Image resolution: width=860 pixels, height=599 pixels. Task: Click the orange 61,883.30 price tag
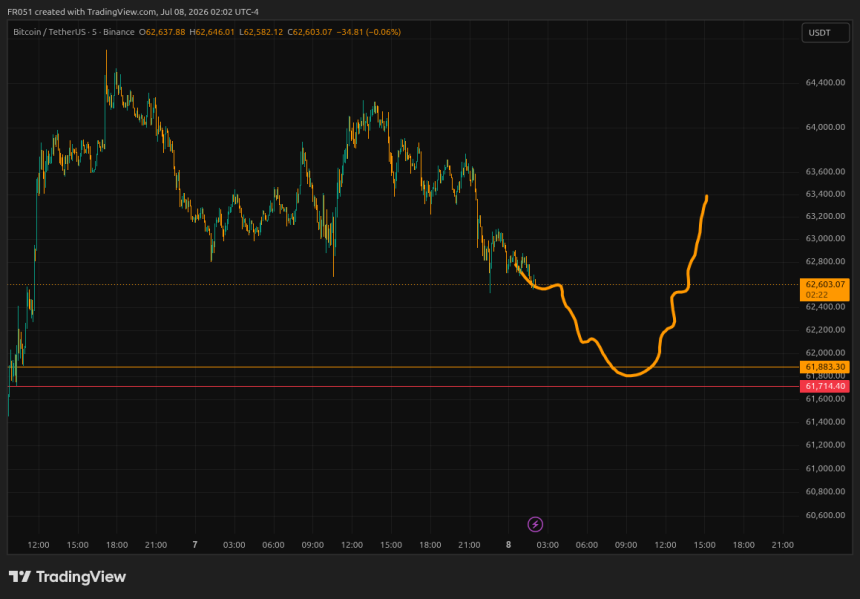(x=825, y=367)
